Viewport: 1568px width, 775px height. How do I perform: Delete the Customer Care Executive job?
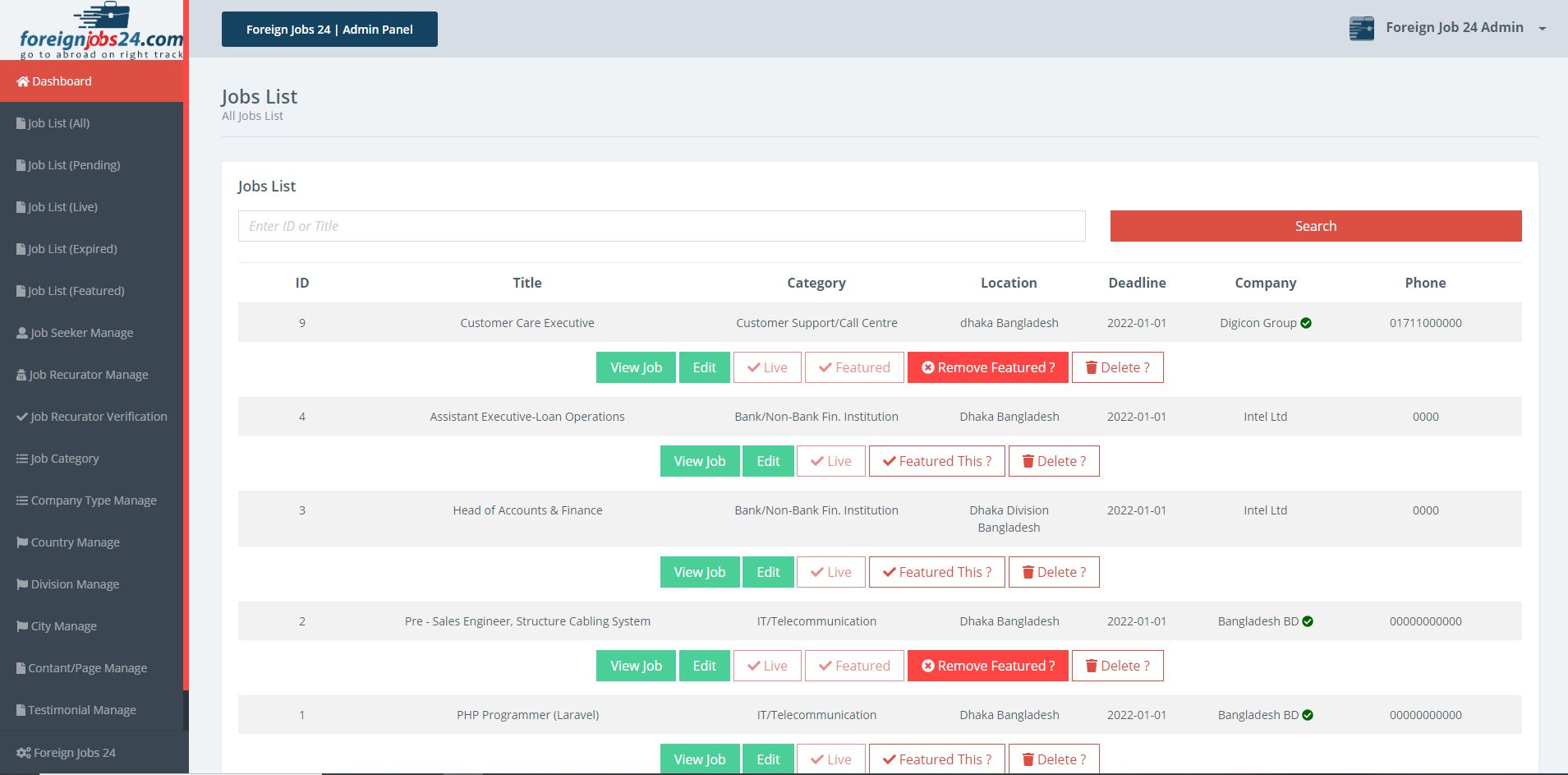[1117, 367]
